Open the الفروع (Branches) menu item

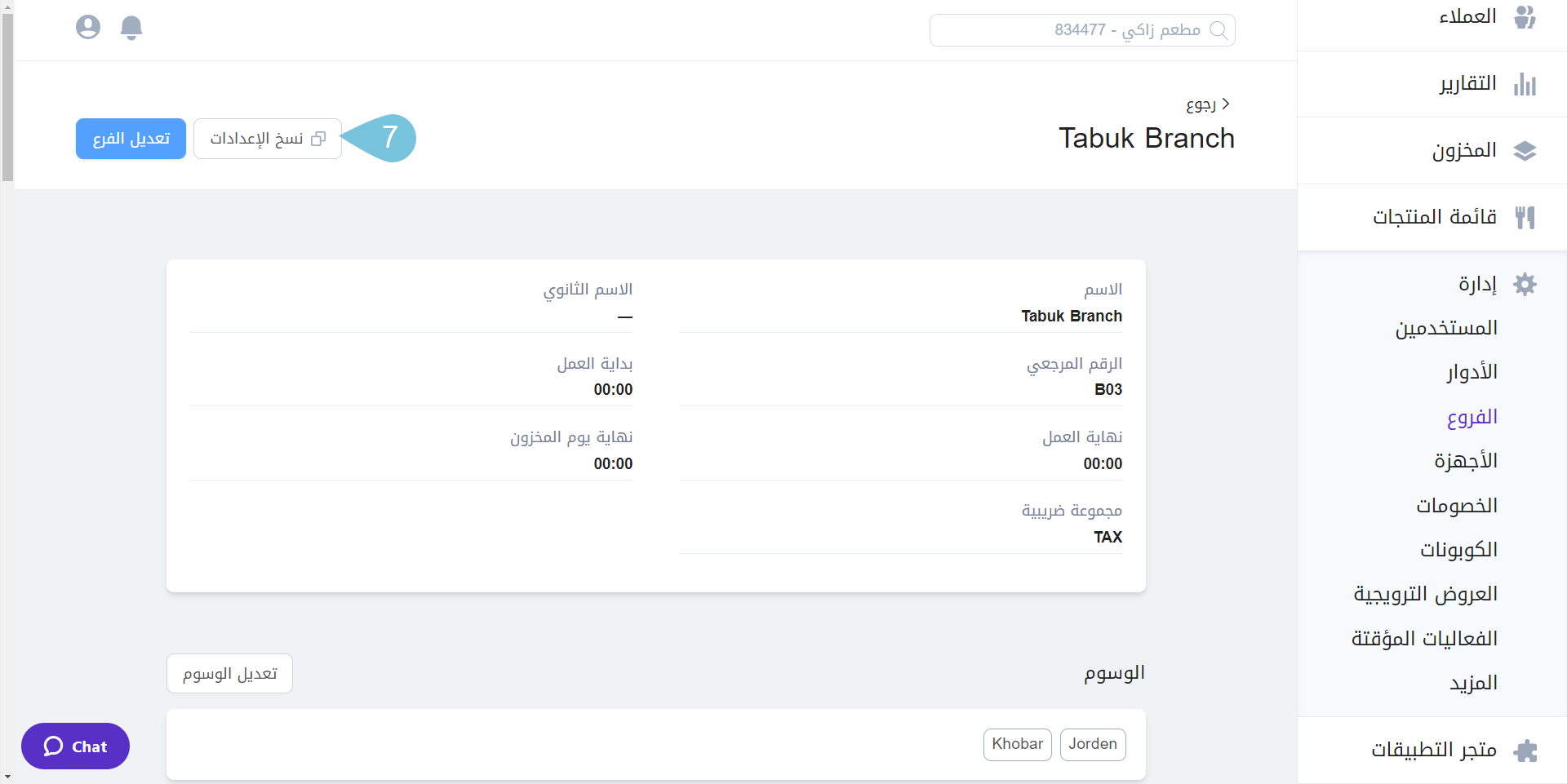coord(1472,418)
